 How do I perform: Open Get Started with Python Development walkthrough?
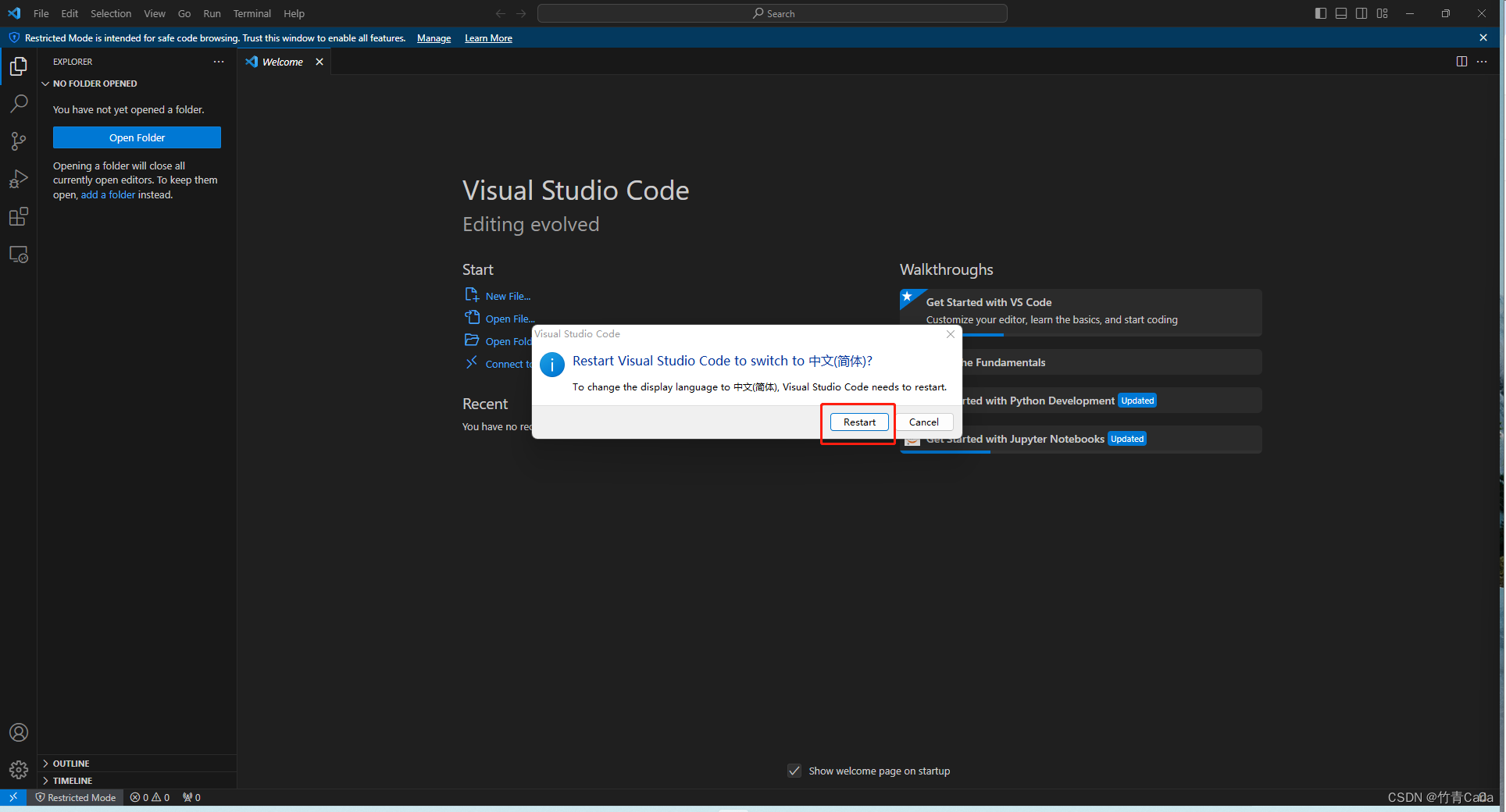[1112, 401]
